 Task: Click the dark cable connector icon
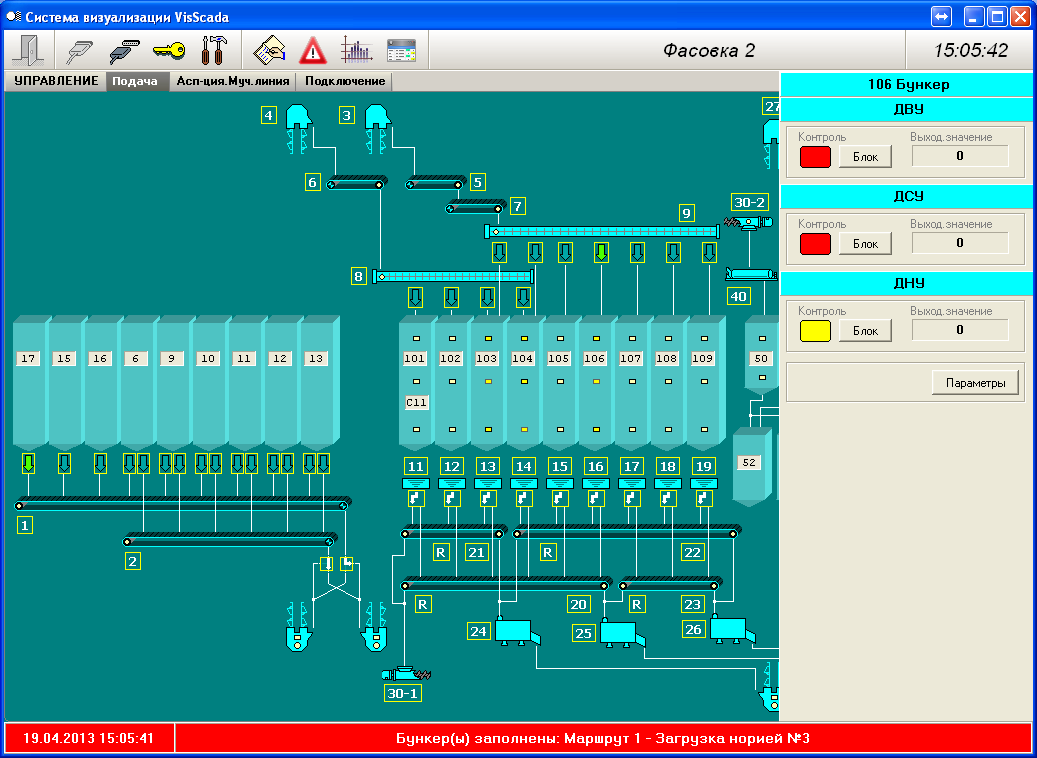click(x=125, y=50)
